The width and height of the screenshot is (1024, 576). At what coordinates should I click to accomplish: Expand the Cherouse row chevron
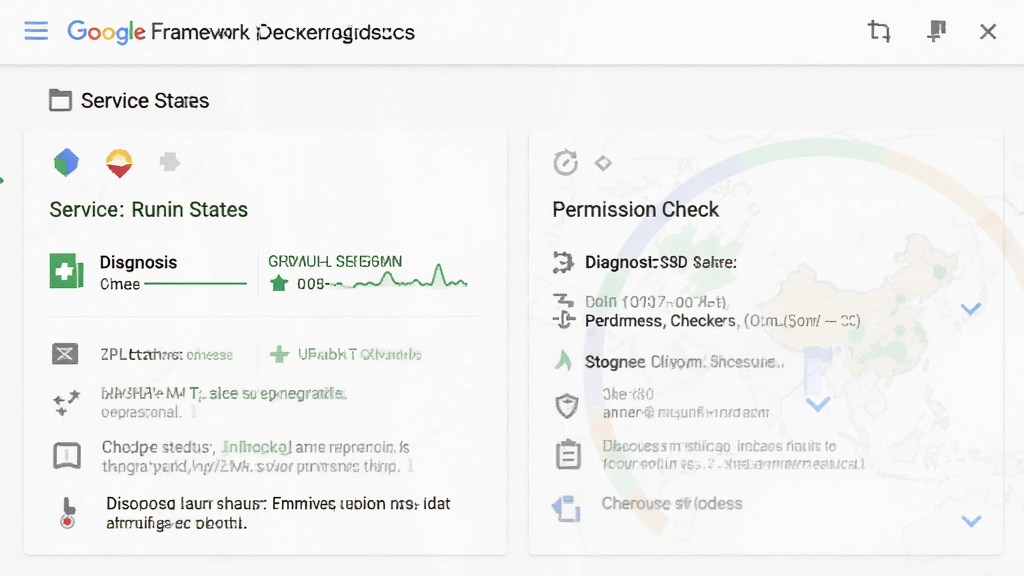[972, 521]
